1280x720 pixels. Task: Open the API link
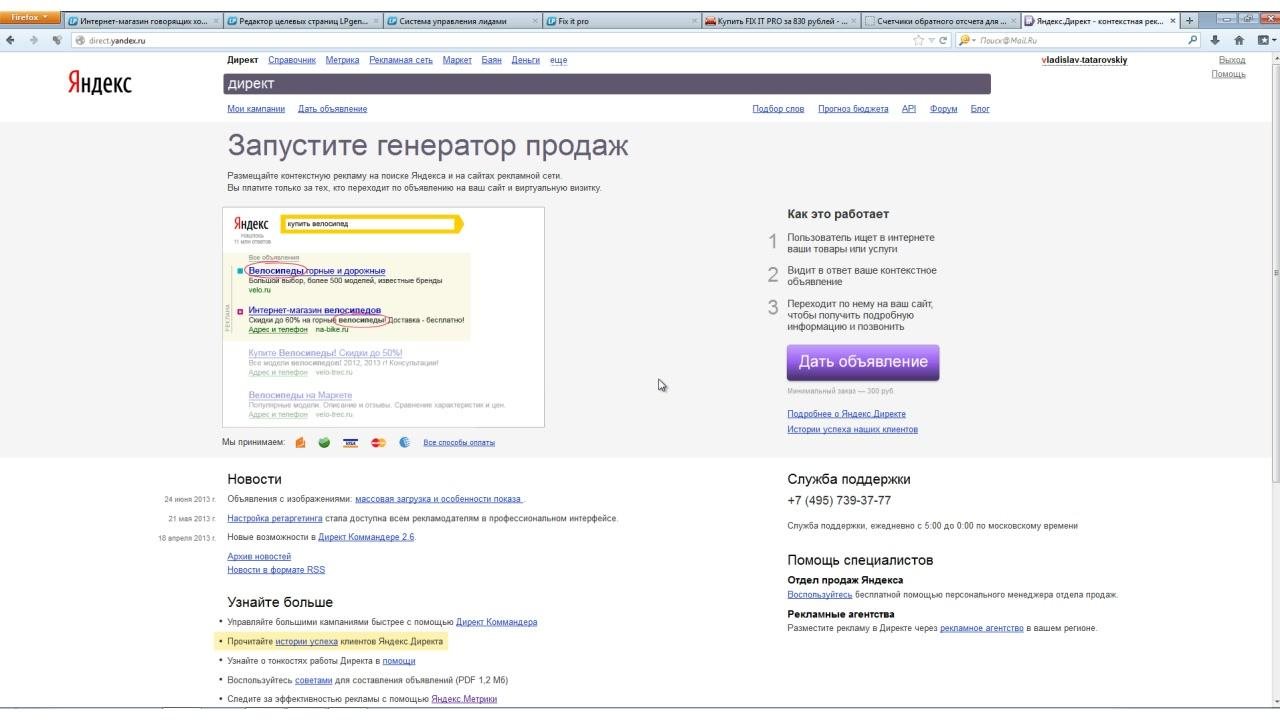[909, 109]
